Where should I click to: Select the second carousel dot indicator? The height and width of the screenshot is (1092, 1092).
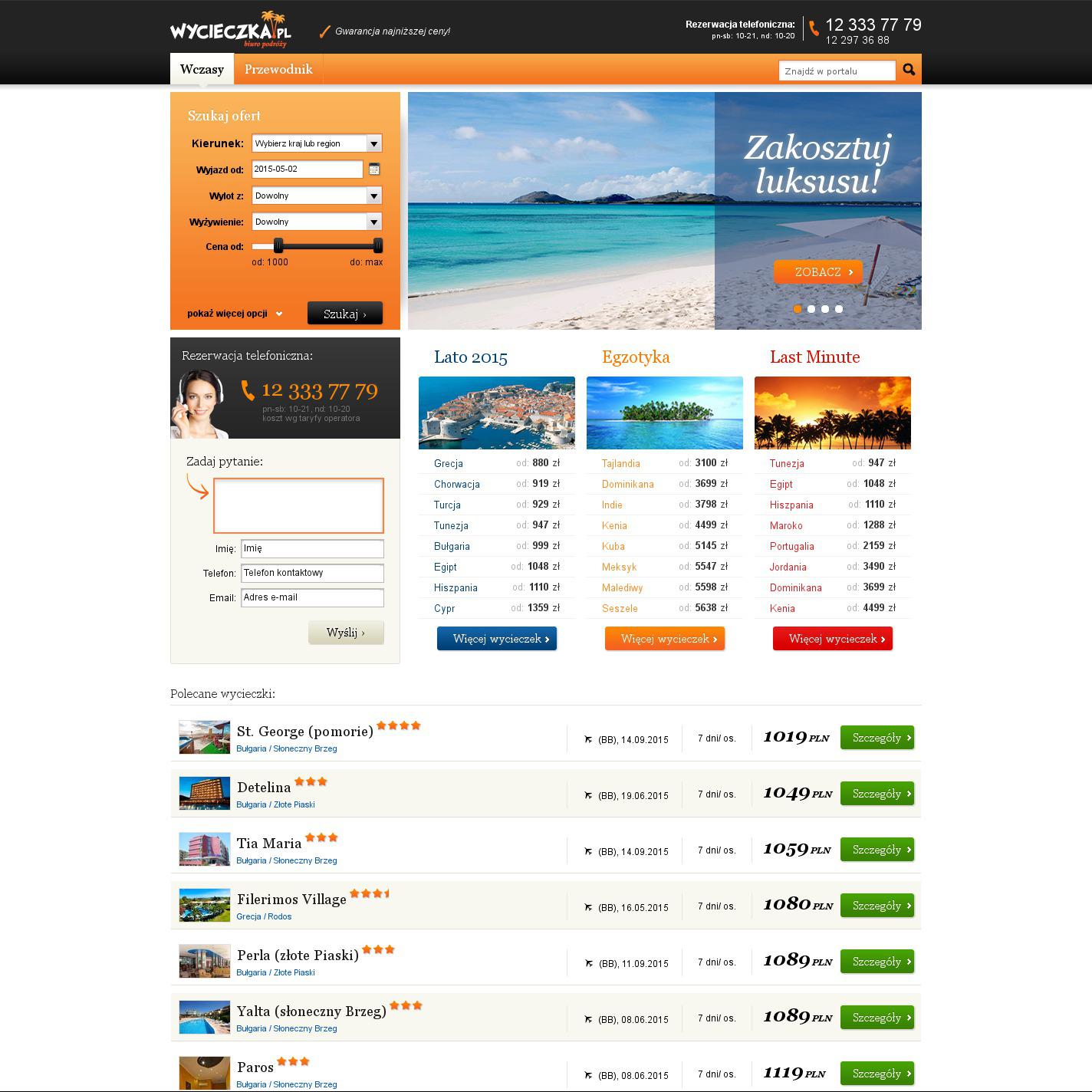[811, 309]
